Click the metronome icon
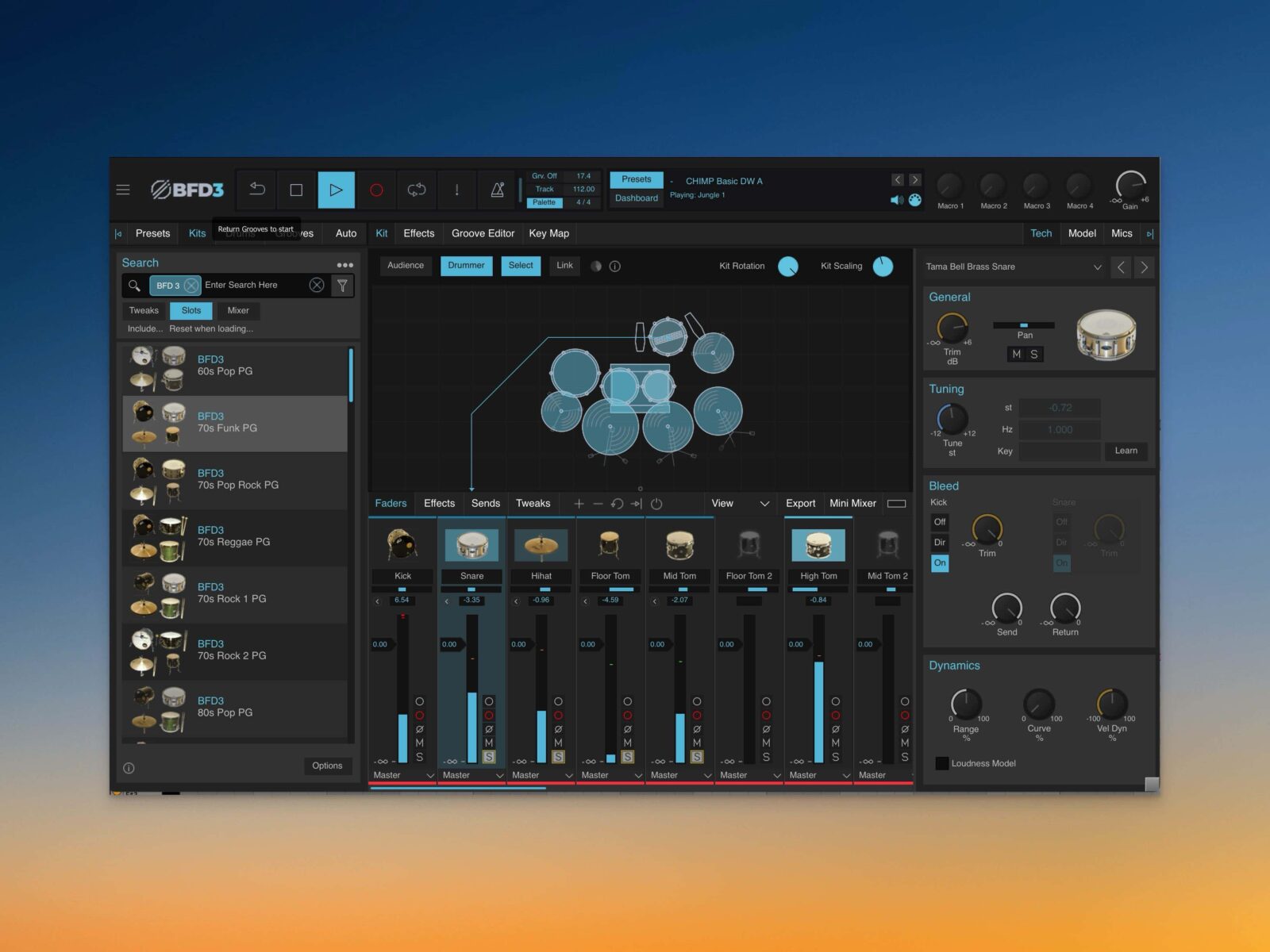The image size is (1270, 952). (x=497, y=190)
